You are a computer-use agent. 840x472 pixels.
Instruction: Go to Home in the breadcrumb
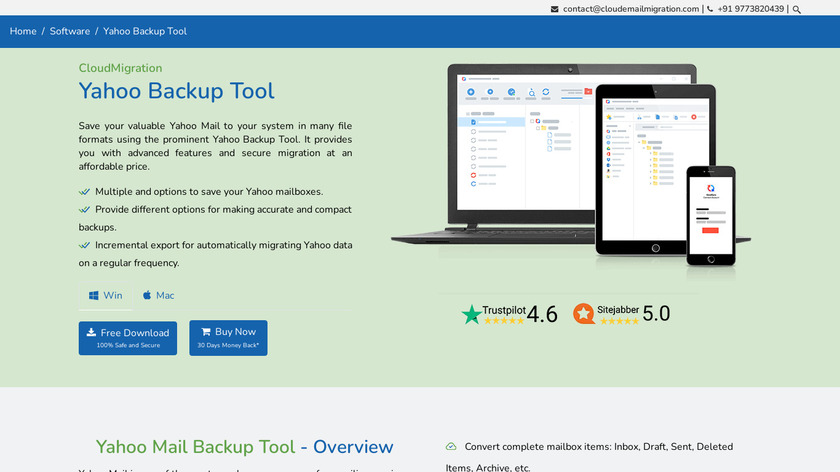tap(23, 31)
